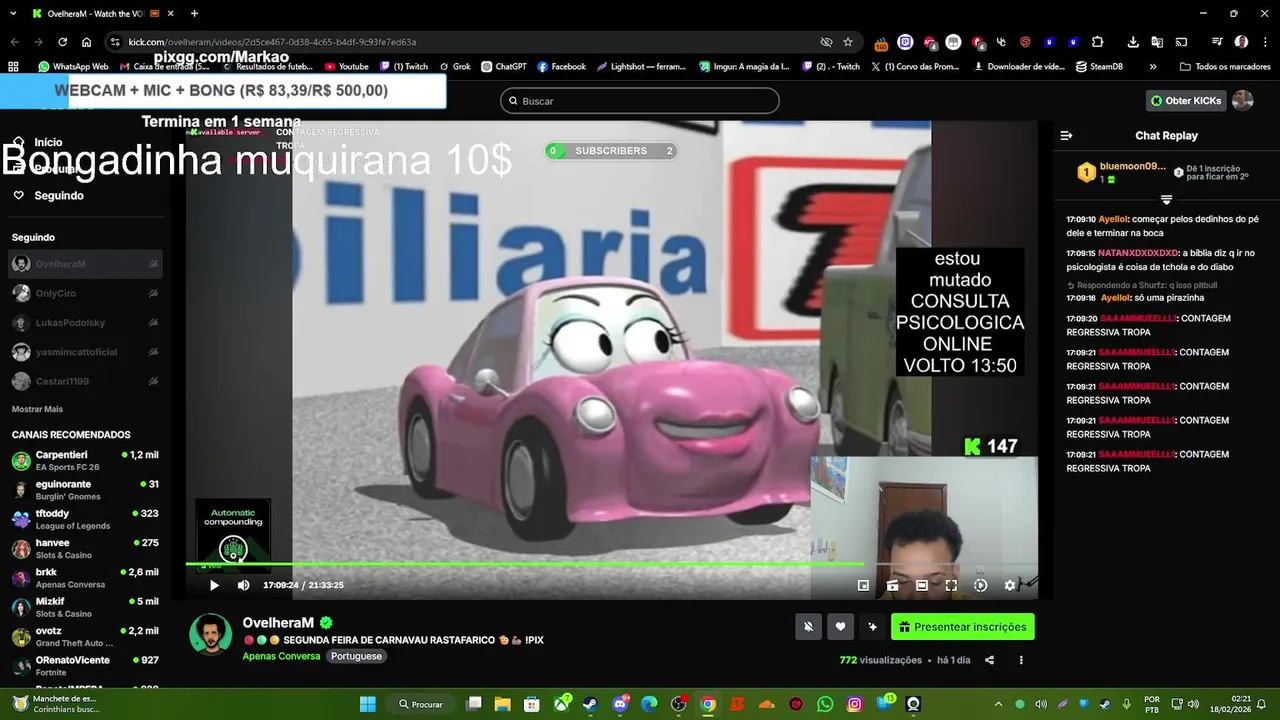Mute the video player volume
The image size is (1280, 720).
tap(243, 585)
